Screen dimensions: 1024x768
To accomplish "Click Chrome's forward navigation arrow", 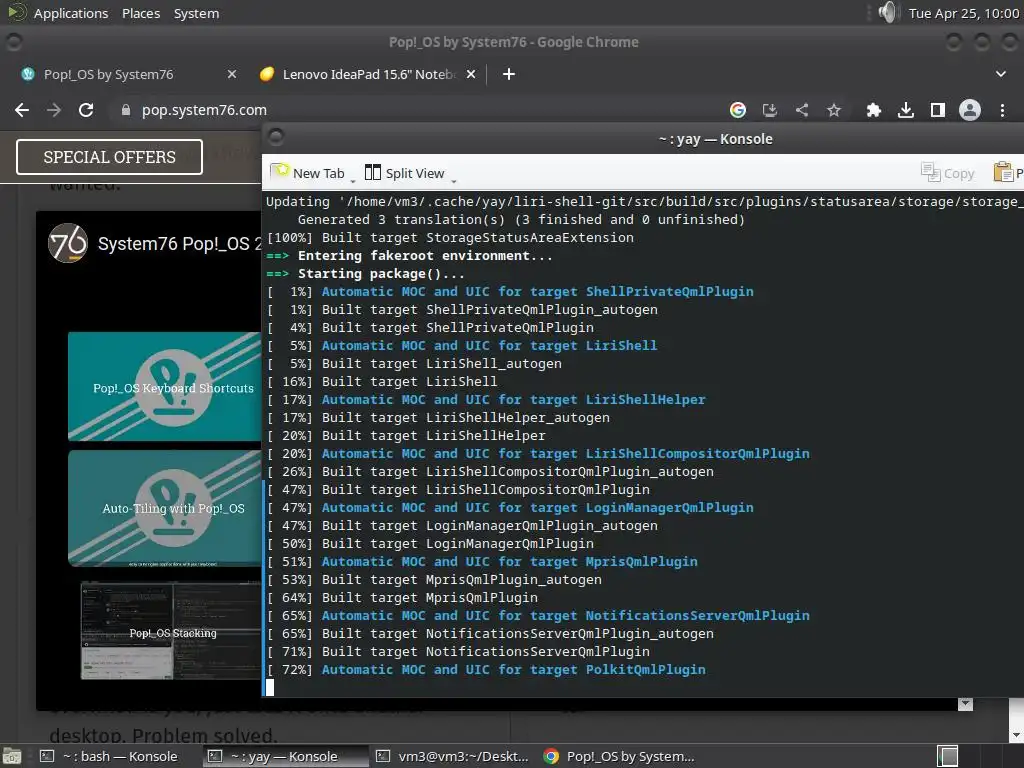I will (x=54, y=110).
